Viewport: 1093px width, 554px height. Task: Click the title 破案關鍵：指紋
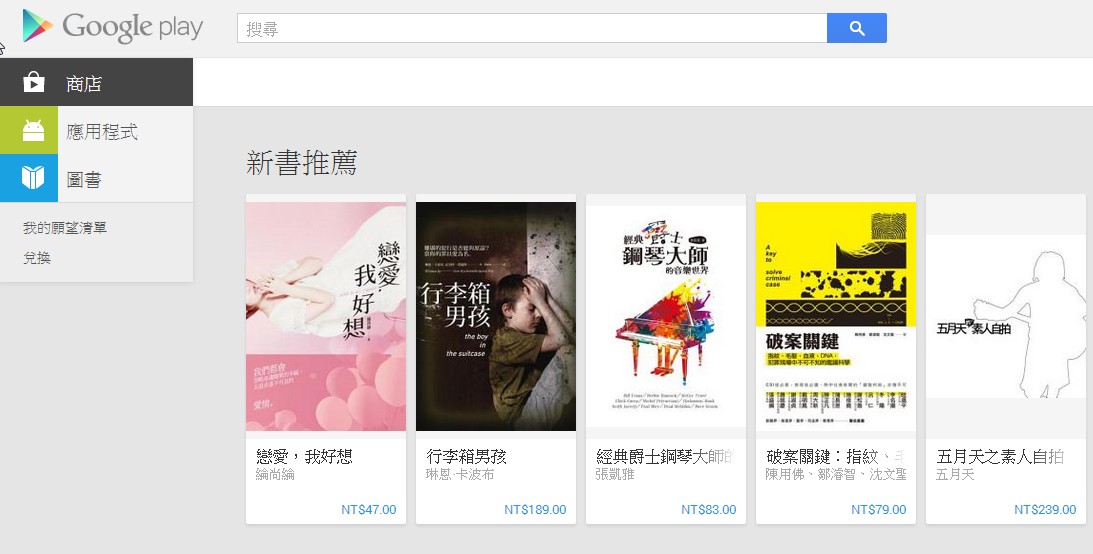pyautogui.click(x=836, y=456)
